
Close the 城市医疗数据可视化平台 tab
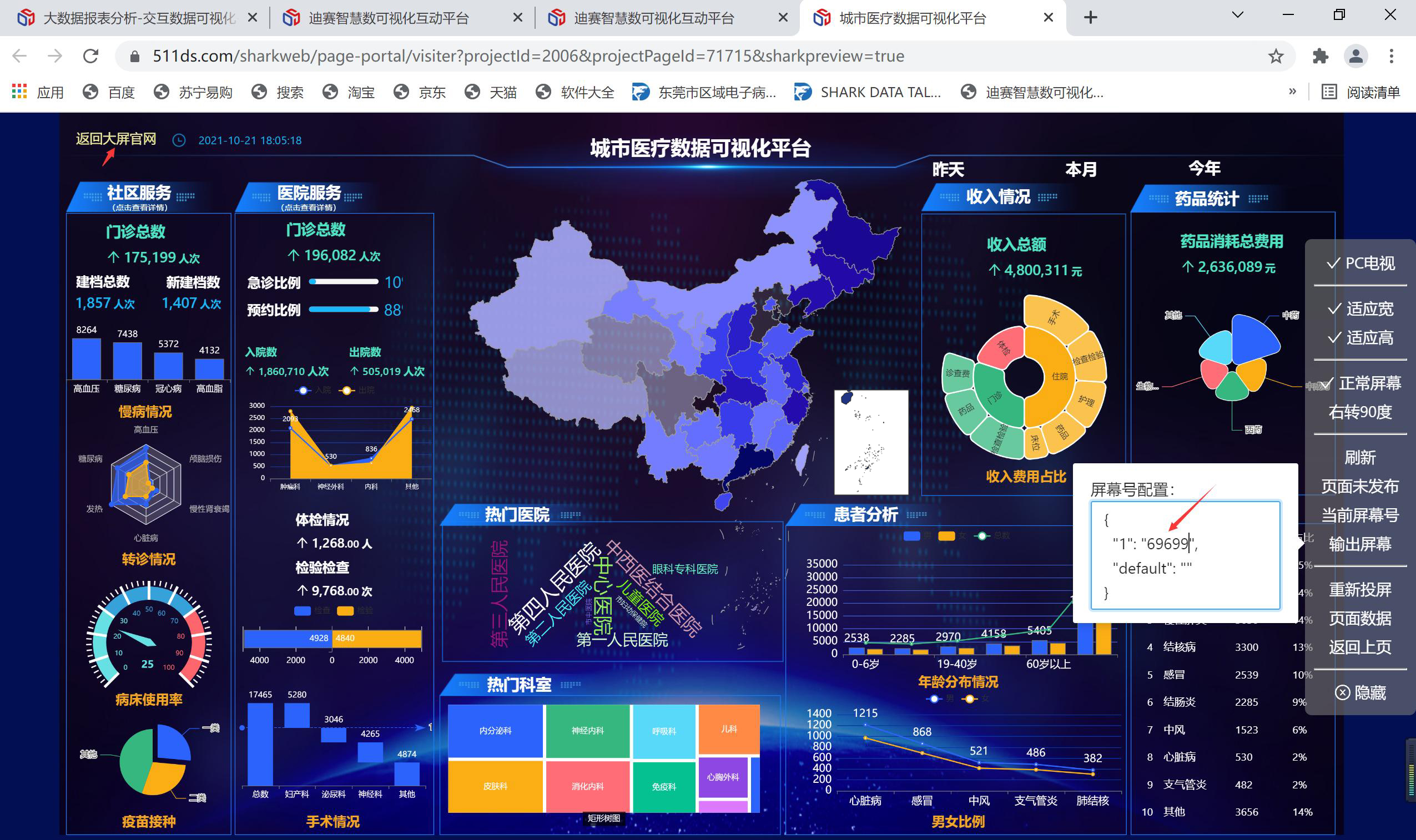1048,18
